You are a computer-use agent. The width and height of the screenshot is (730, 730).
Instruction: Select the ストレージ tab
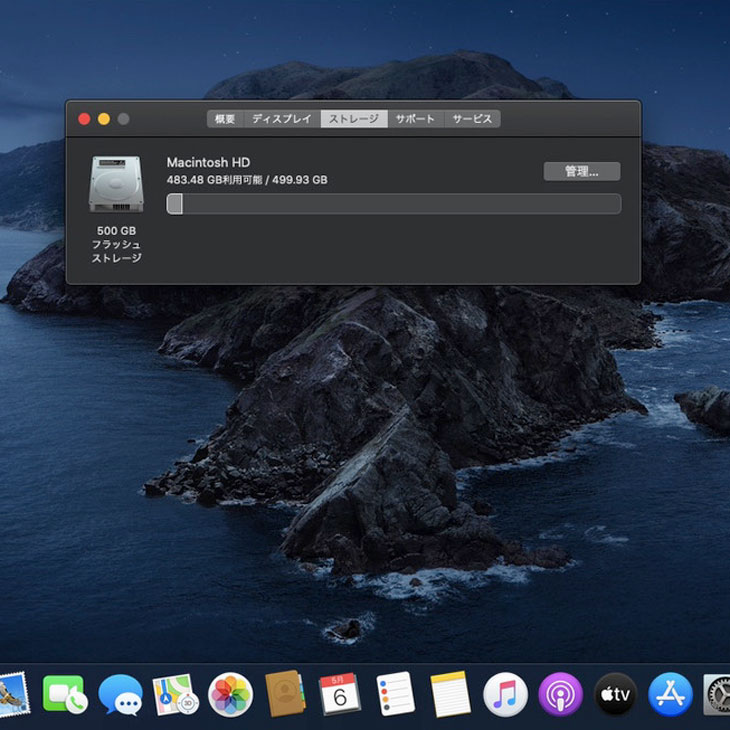click(x=354, y=119)
